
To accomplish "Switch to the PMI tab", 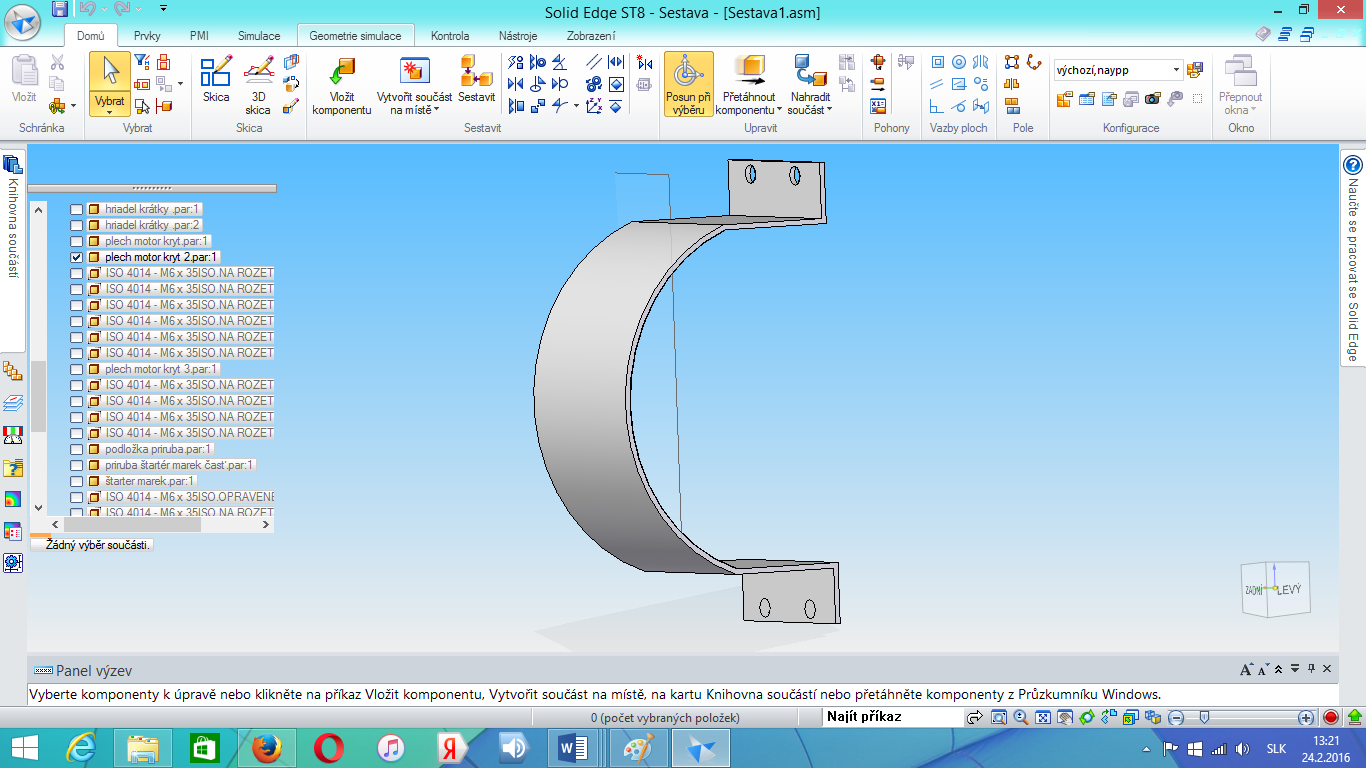I will coord(199,36).
